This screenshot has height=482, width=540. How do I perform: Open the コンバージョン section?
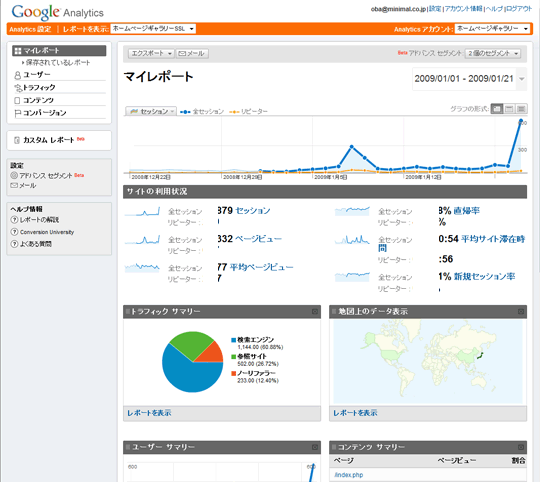pos(44,113)
